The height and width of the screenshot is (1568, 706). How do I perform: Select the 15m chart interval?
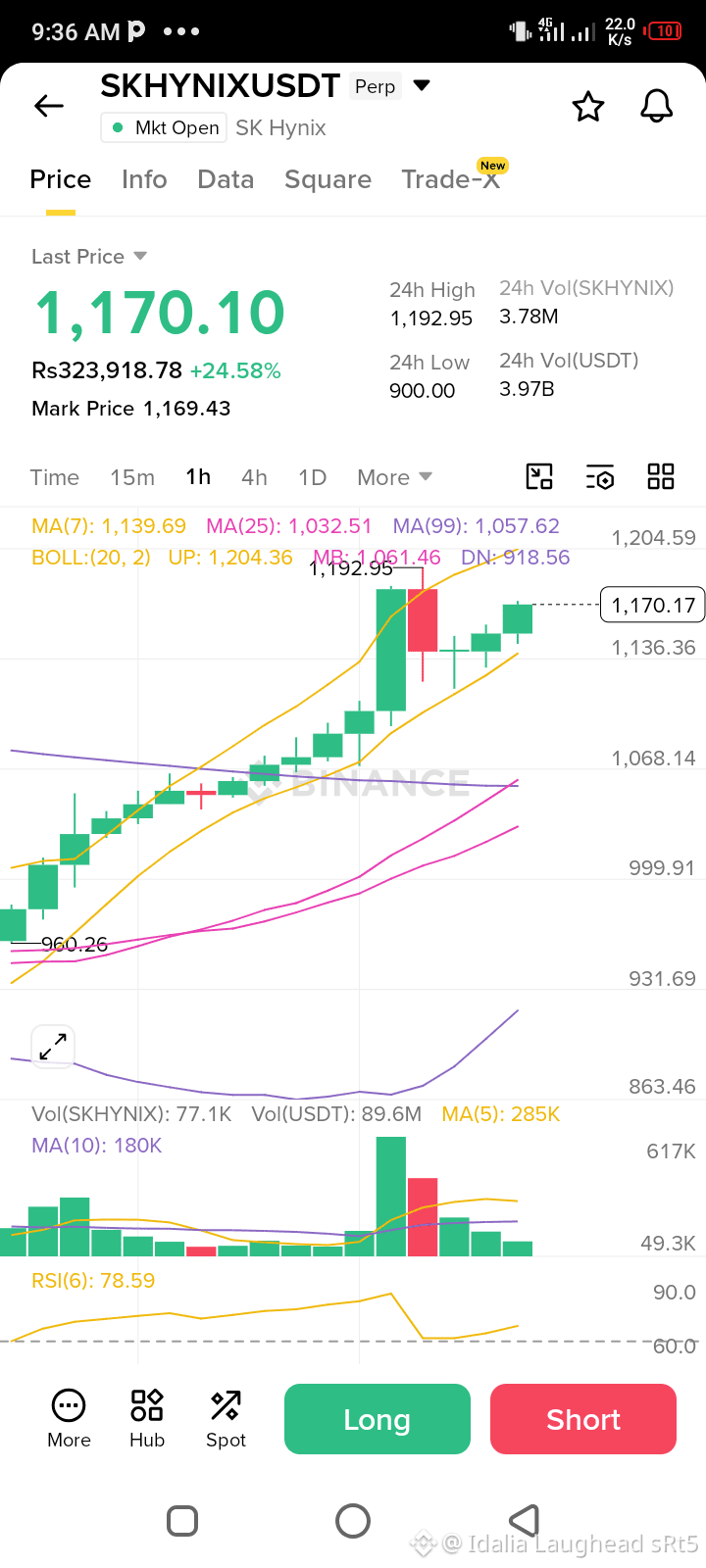132,477
